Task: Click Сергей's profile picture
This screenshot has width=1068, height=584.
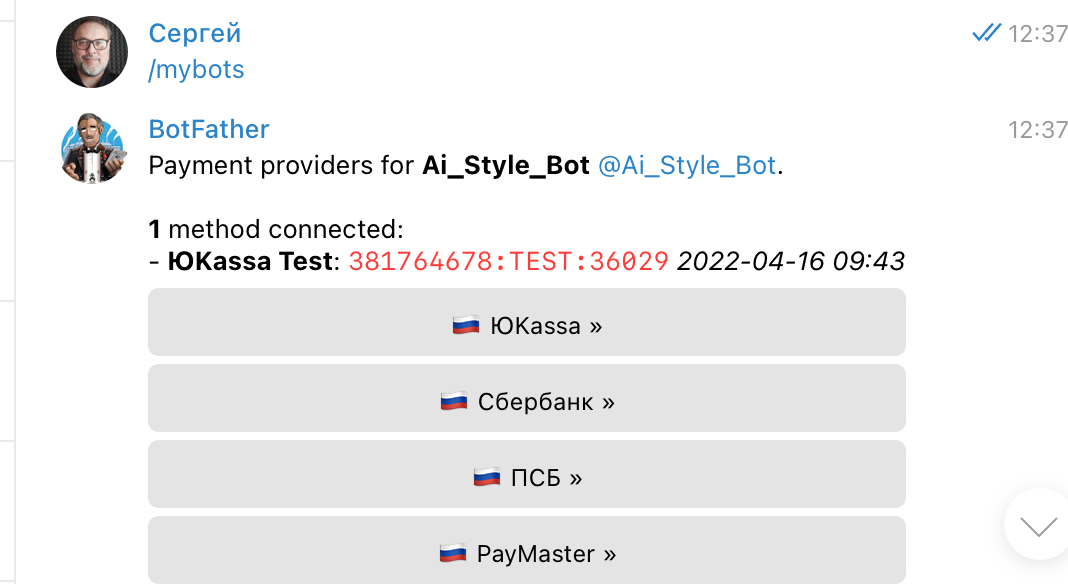Action: coord(91,51)
